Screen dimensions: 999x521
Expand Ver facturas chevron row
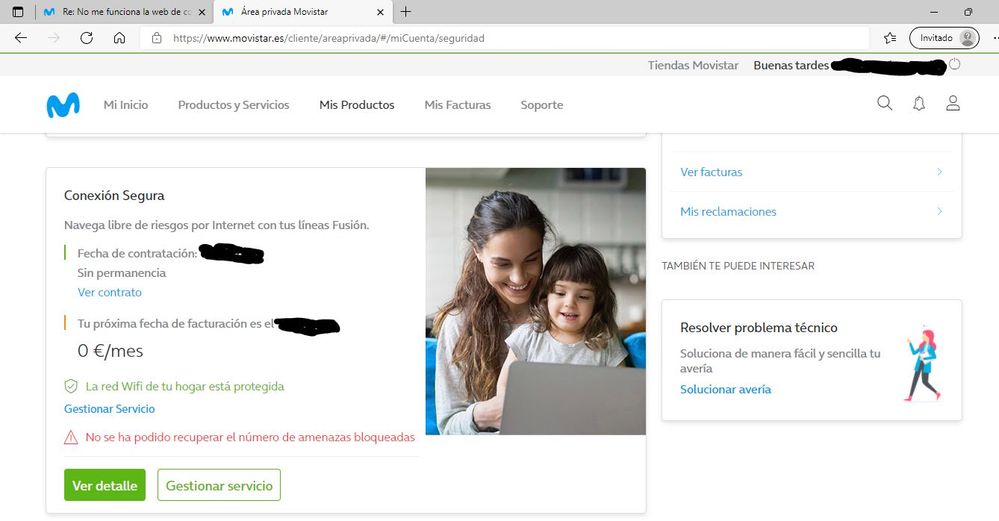pos(939,172)
